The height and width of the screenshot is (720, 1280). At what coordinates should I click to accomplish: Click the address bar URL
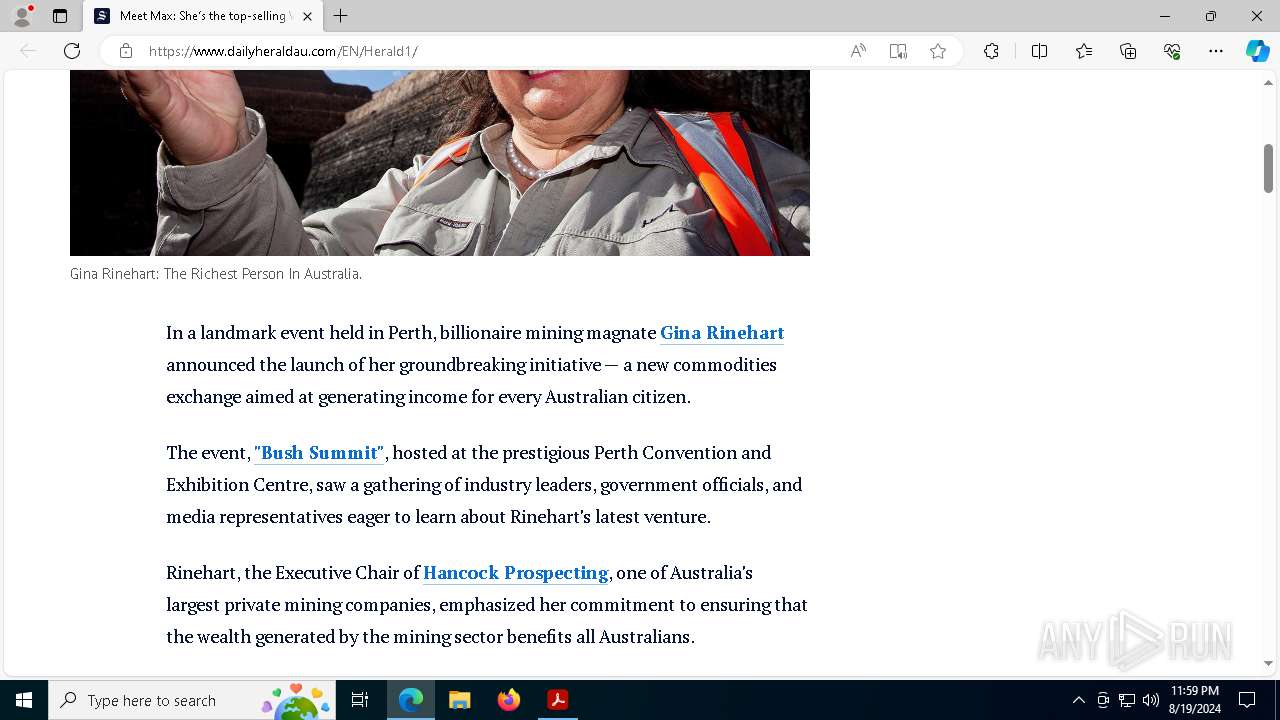pyautogui.click(x=283, y=51)
